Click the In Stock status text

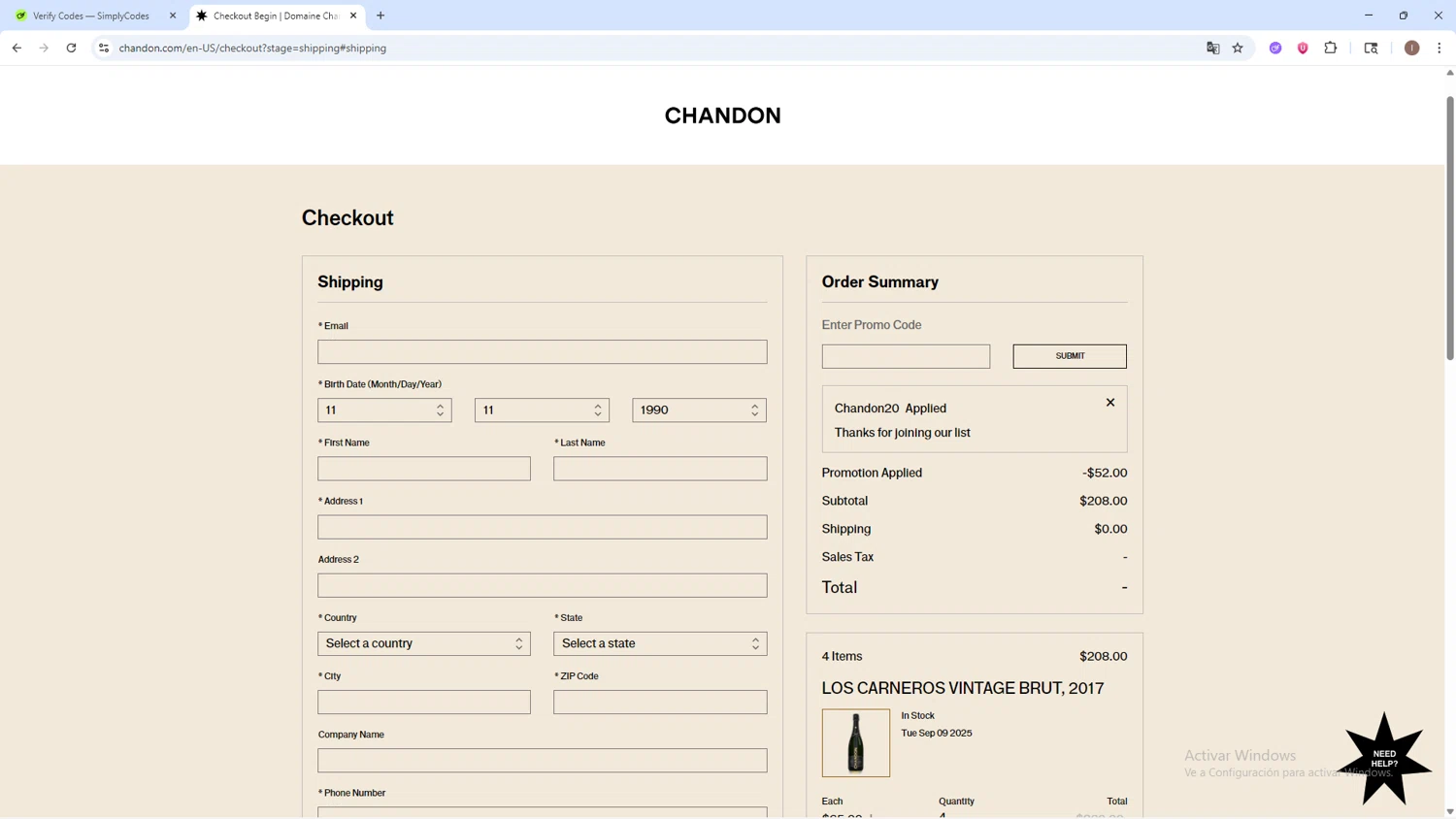[x=917, y=715]
